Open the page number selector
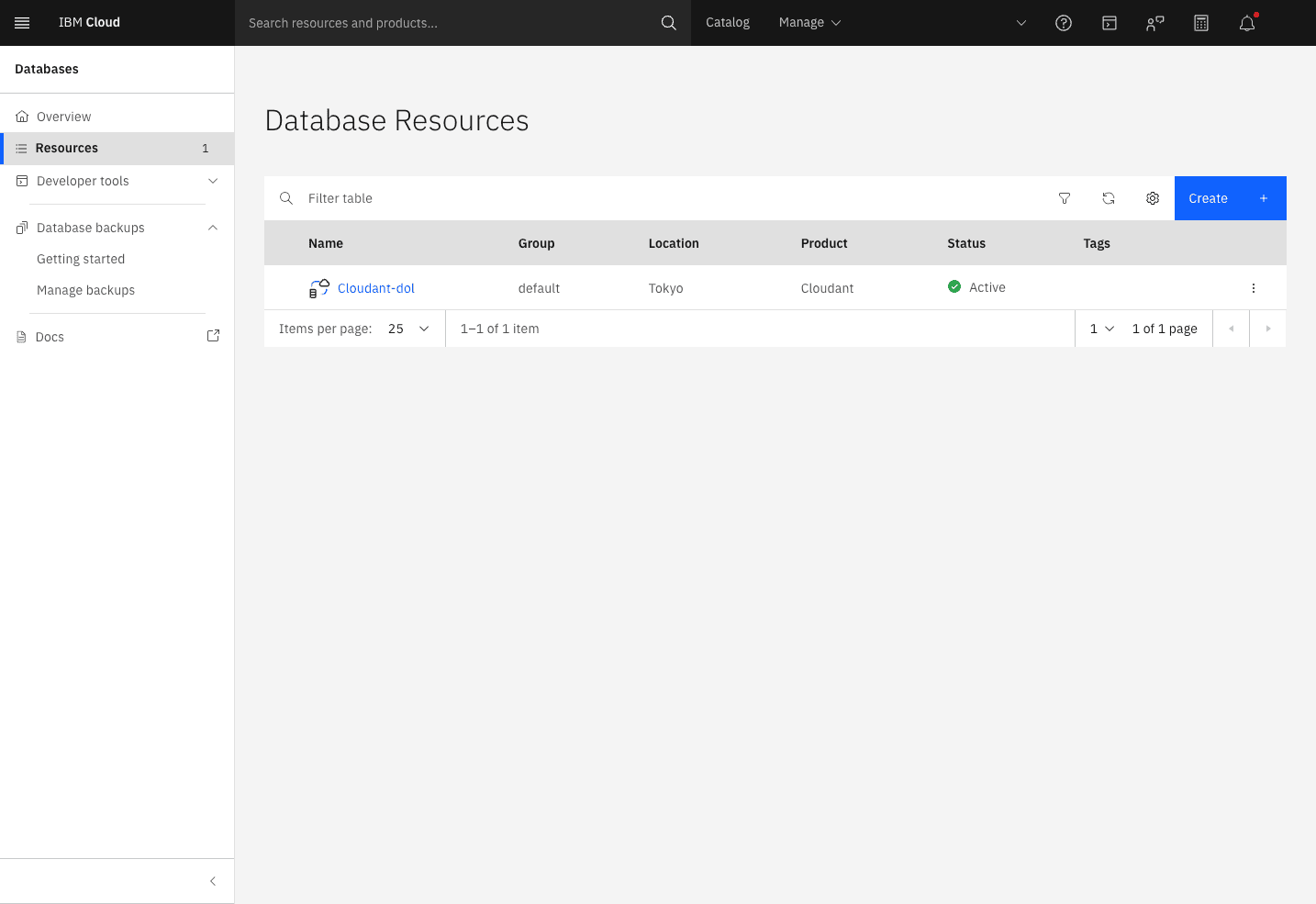 (1102, 329)
